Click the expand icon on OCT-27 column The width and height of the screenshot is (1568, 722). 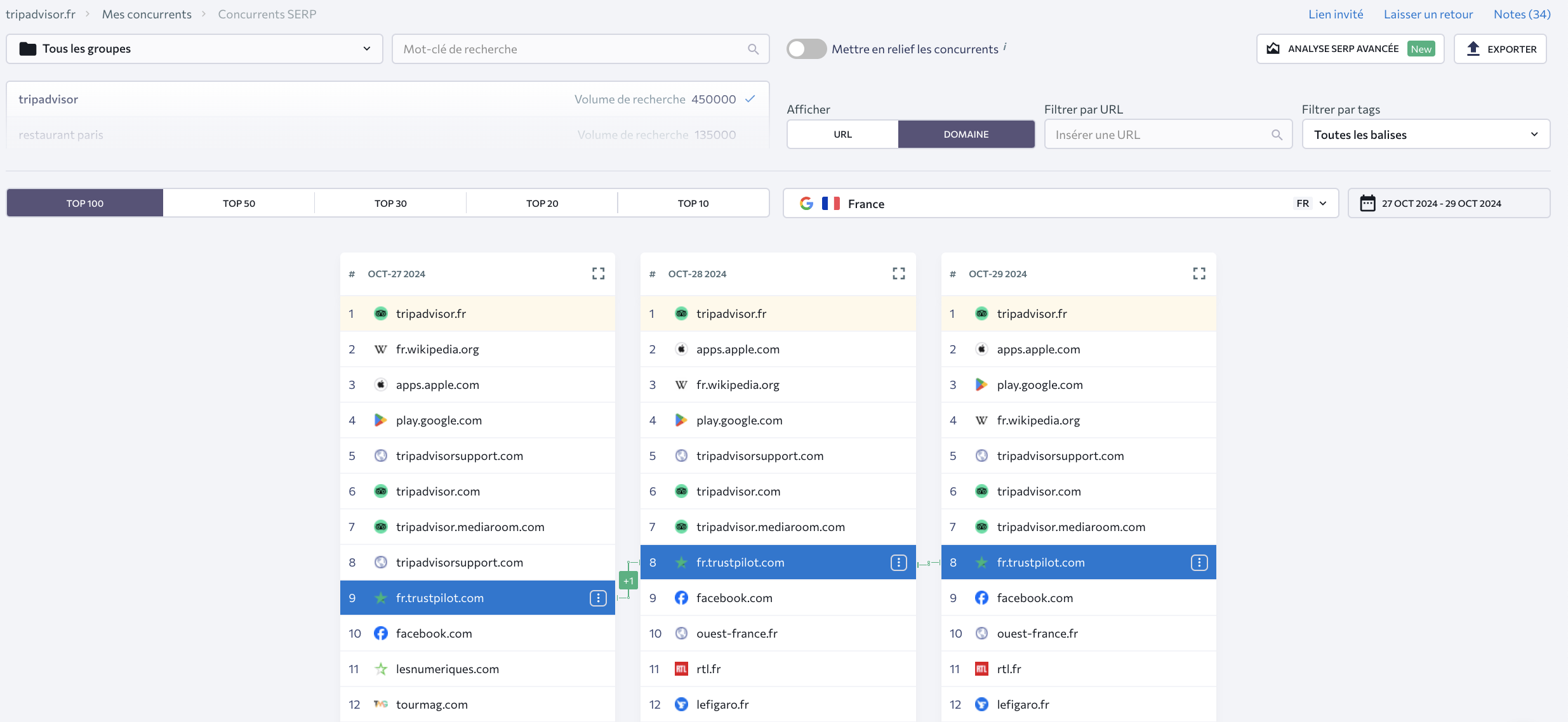[598, 273]
